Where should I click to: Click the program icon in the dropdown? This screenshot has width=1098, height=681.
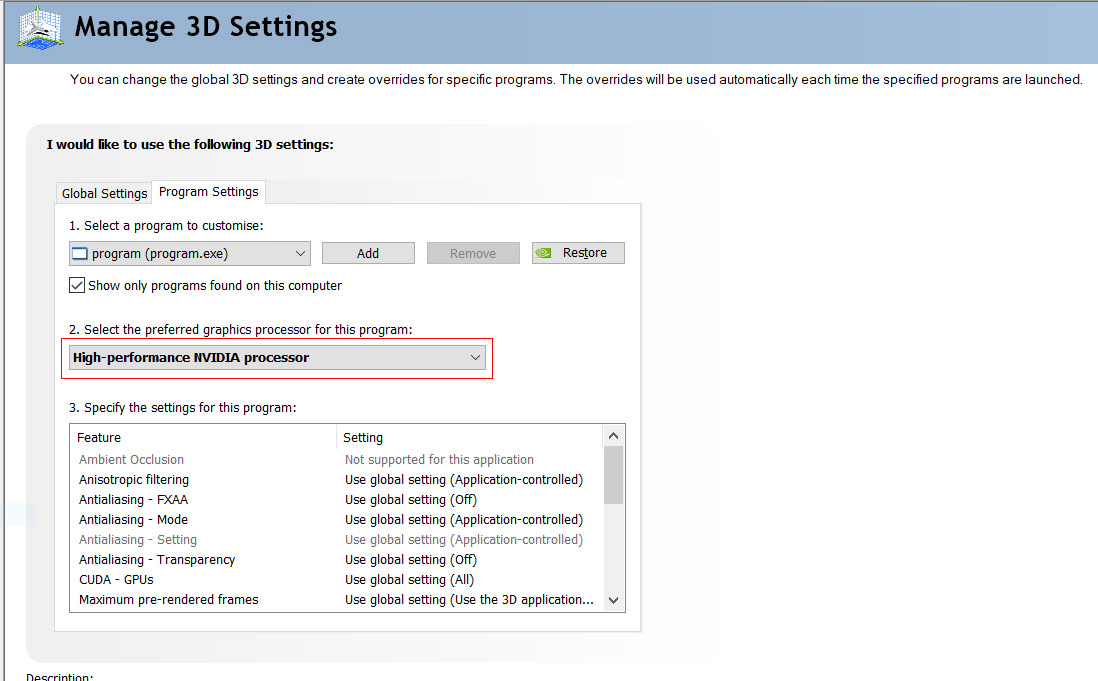click(80, 253)
